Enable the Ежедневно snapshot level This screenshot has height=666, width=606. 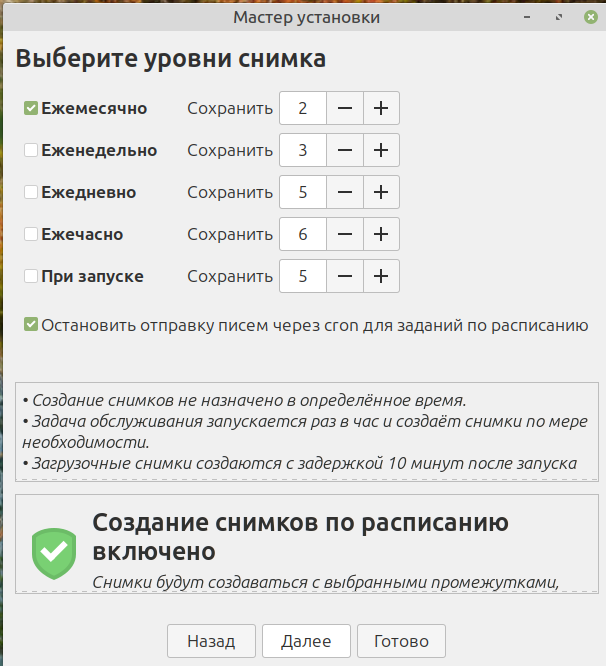[31, 193]
